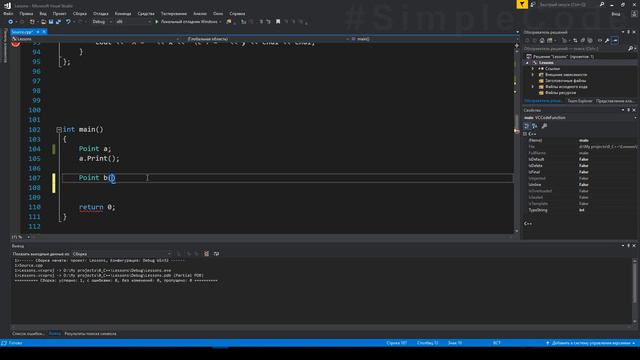Click the Navigate Backward toolbar button
The height and width of the screenshot is (360, 640).
point(11,22)
